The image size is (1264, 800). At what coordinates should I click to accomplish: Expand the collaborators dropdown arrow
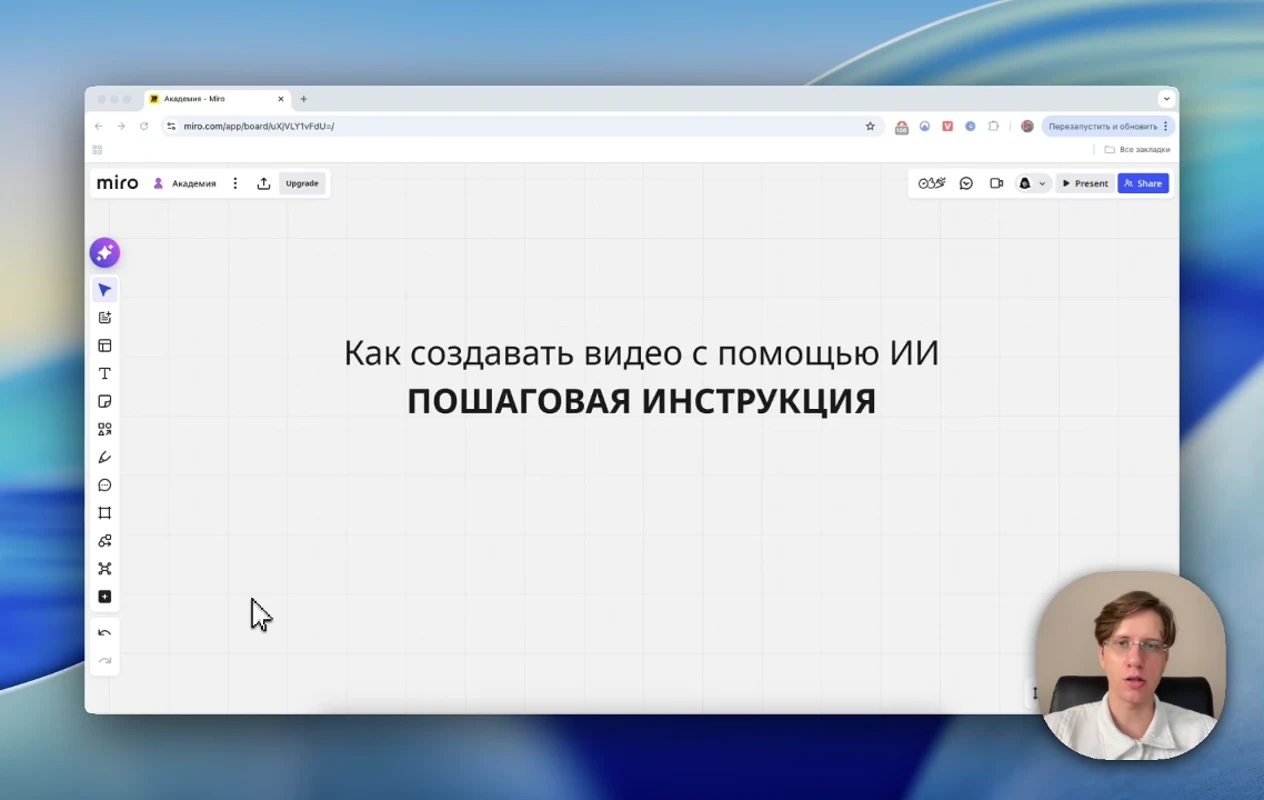pyautogui.click(x=1042, y=184)
